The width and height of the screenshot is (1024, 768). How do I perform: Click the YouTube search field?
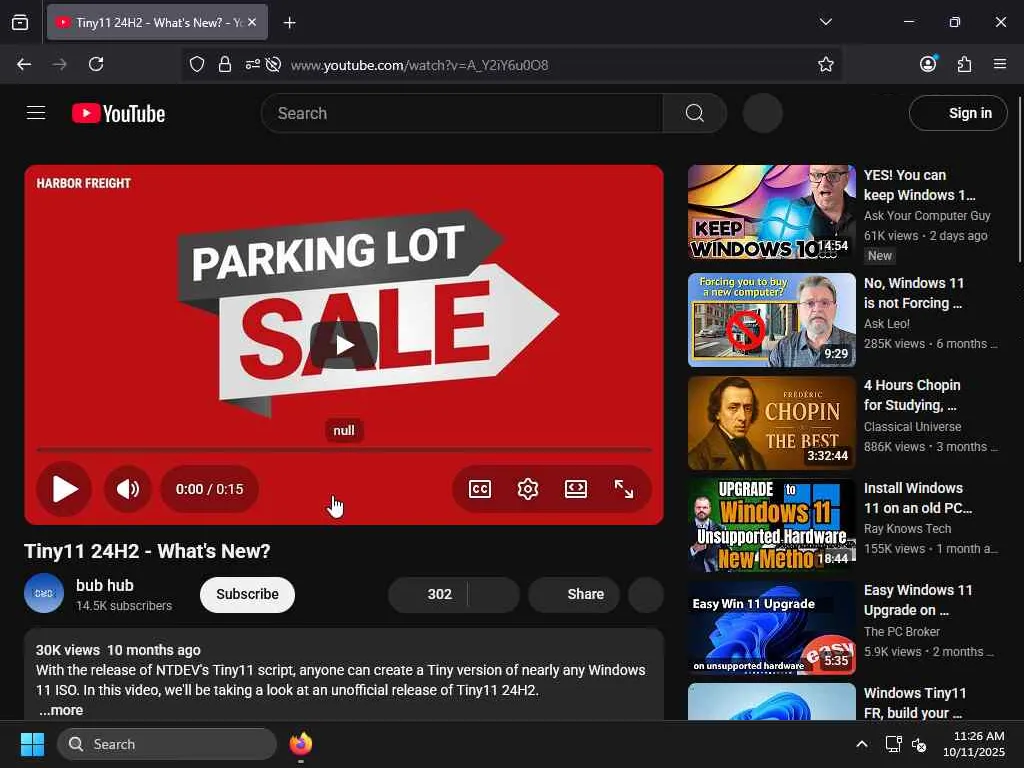click(x=462, y=113)
